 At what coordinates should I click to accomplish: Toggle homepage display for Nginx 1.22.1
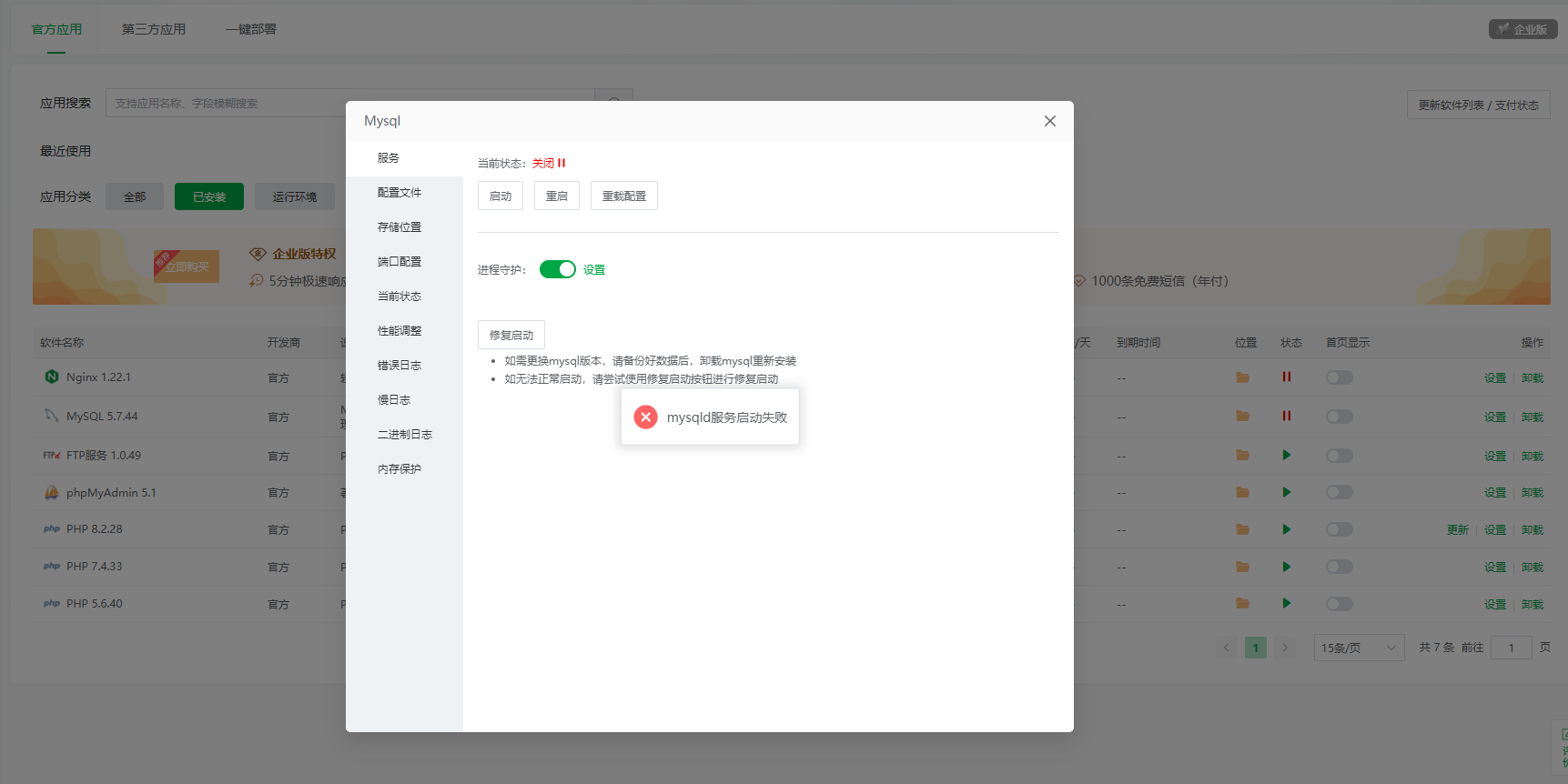[1340, 377]
